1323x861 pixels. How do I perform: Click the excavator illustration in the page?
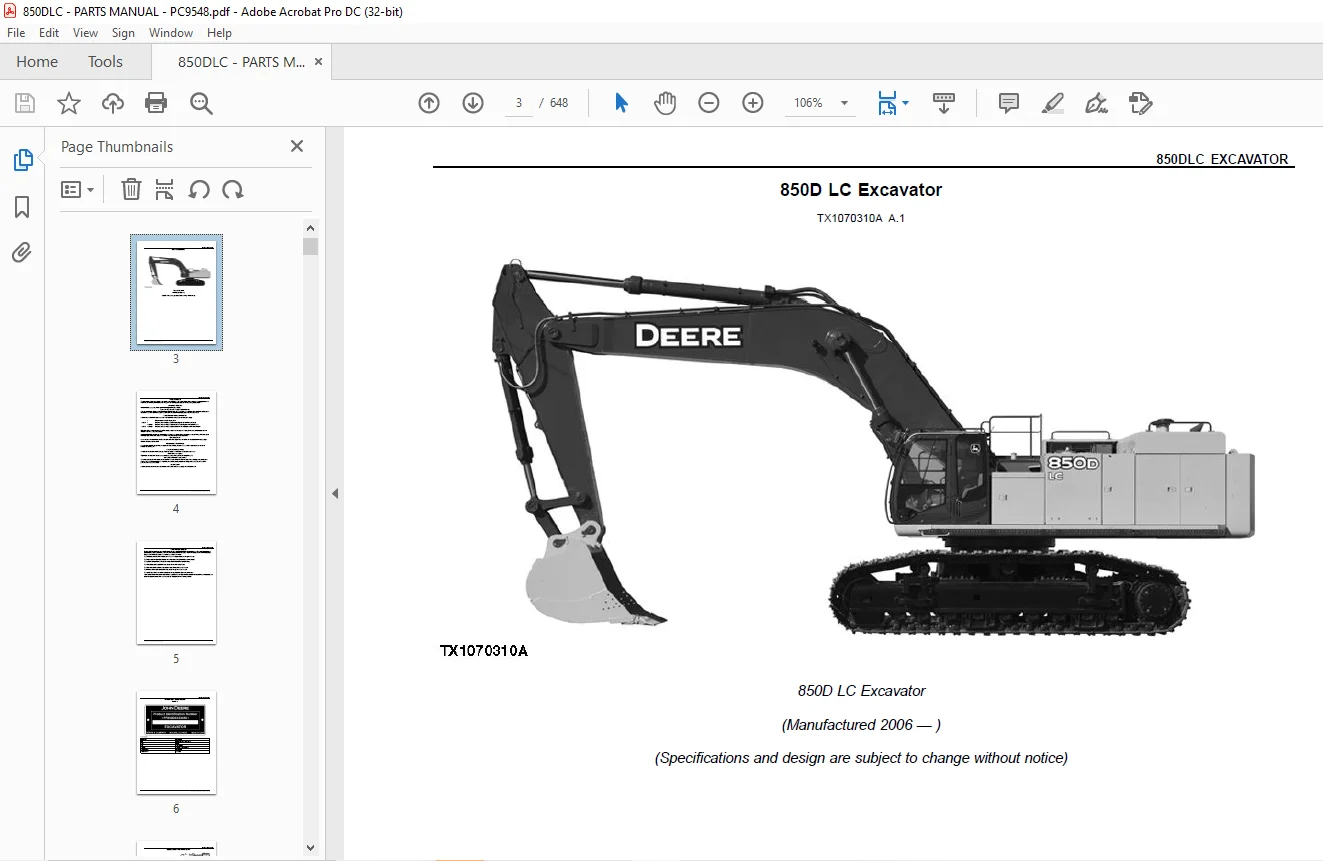[x=872, y=447]
